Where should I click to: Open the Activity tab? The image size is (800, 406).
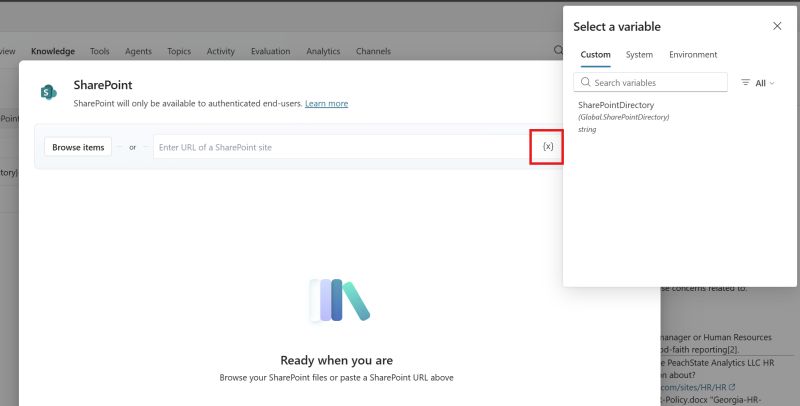click(x=220, y=51)
